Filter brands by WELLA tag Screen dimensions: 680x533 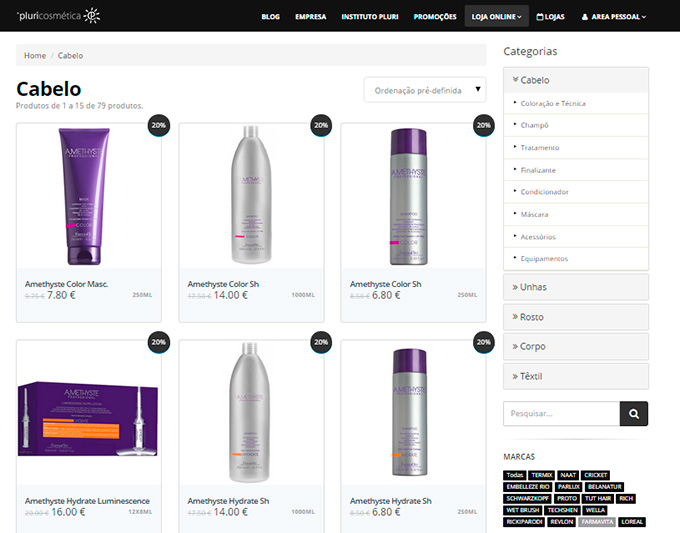pyautogui.click(x=595, y=510)
